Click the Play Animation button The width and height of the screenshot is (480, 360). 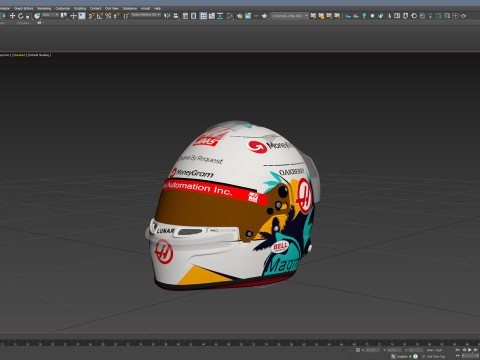click(x=470, y=350)
